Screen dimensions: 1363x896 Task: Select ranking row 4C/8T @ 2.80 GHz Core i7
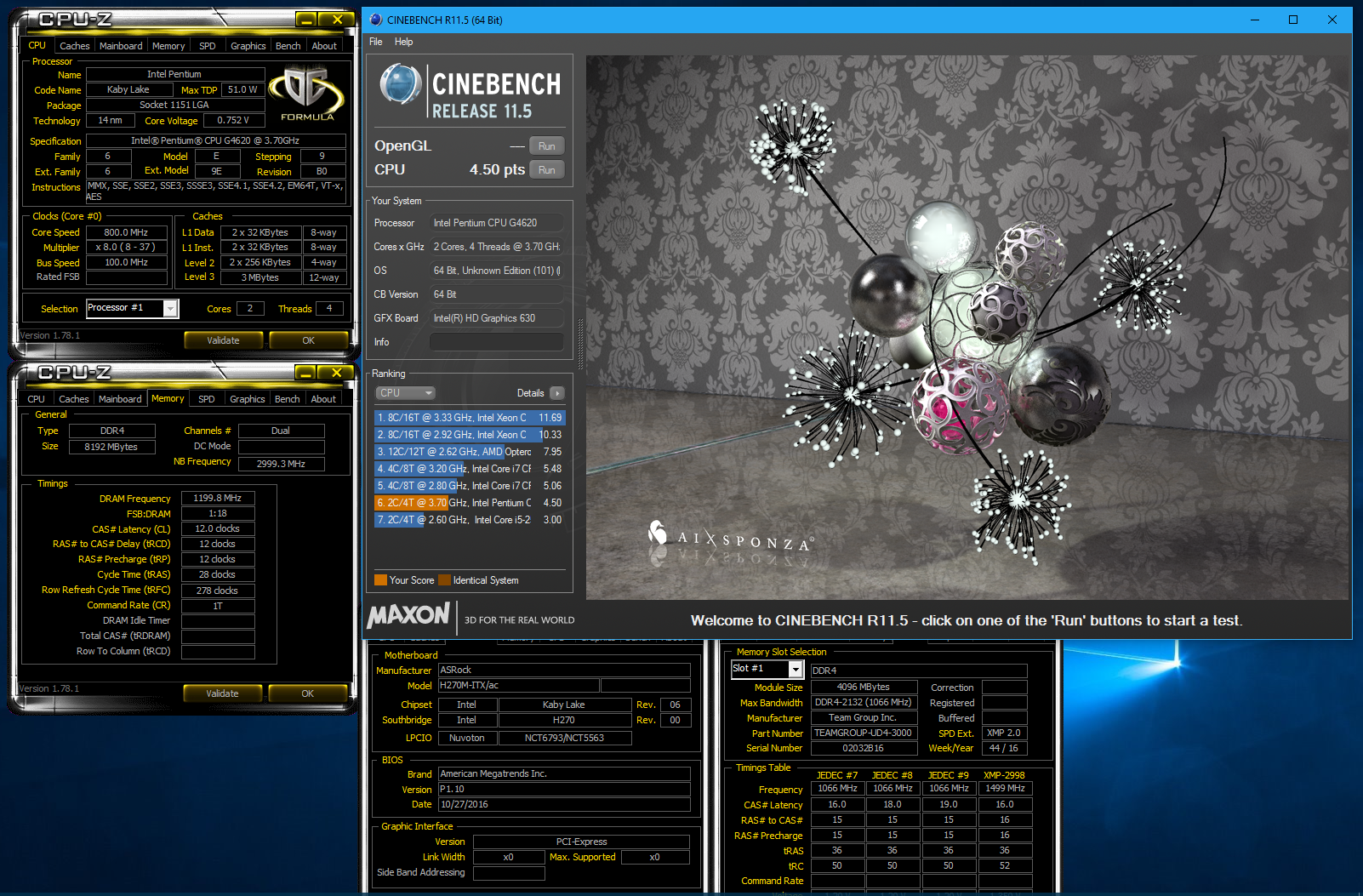pos(470,486)
